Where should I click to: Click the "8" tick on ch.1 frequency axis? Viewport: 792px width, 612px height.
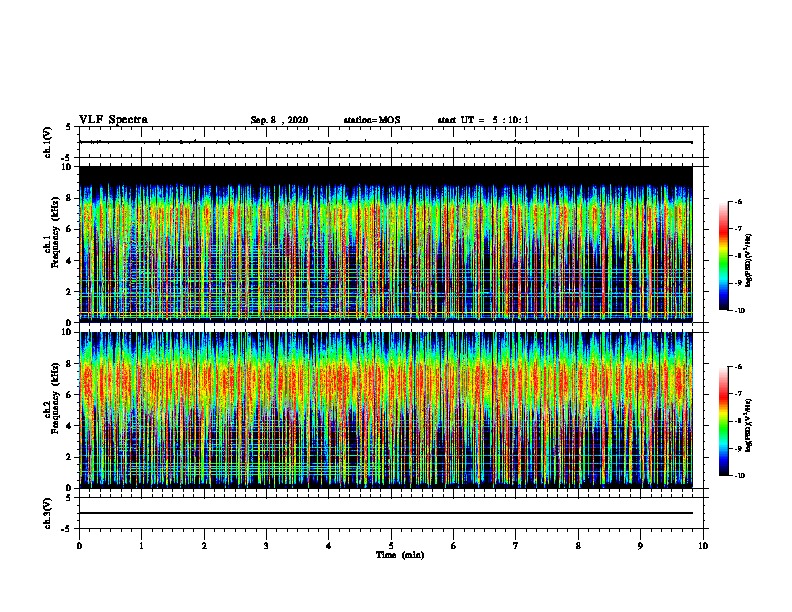tap(70, 198)
